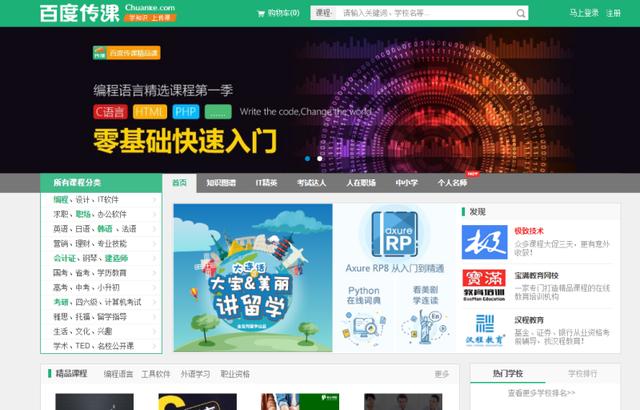
Task: Open the 宝满教育网校 title link
Action: (x=536, y=276)
